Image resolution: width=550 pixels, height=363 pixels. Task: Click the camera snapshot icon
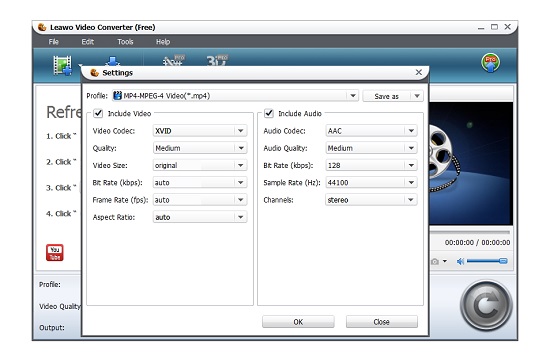click(435, 262)
